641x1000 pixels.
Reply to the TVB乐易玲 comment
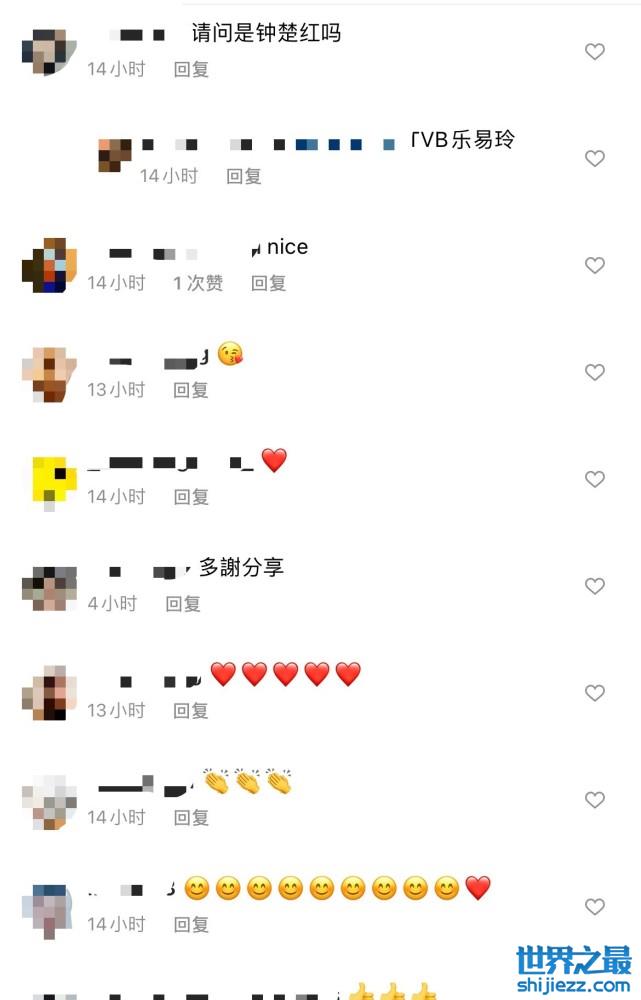pyautogui.click(x=244, y=176)
